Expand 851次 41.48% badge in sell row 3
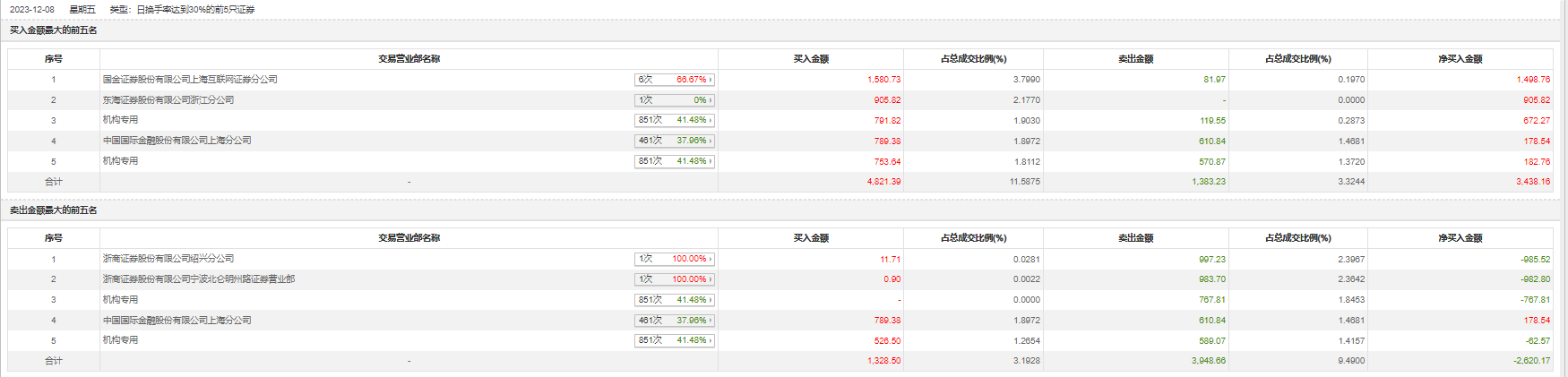Image resolution: width=1568 pixels, height=377 pixels. tap(675, 300)
